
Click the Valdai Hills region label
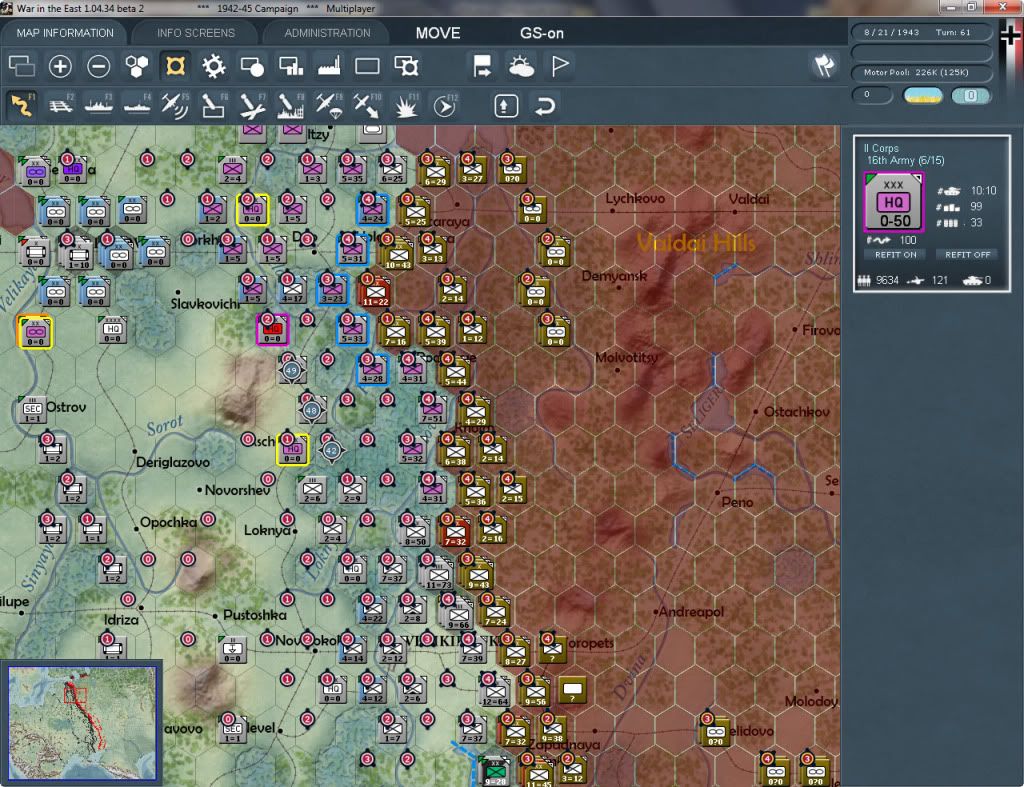coord(696,243)
